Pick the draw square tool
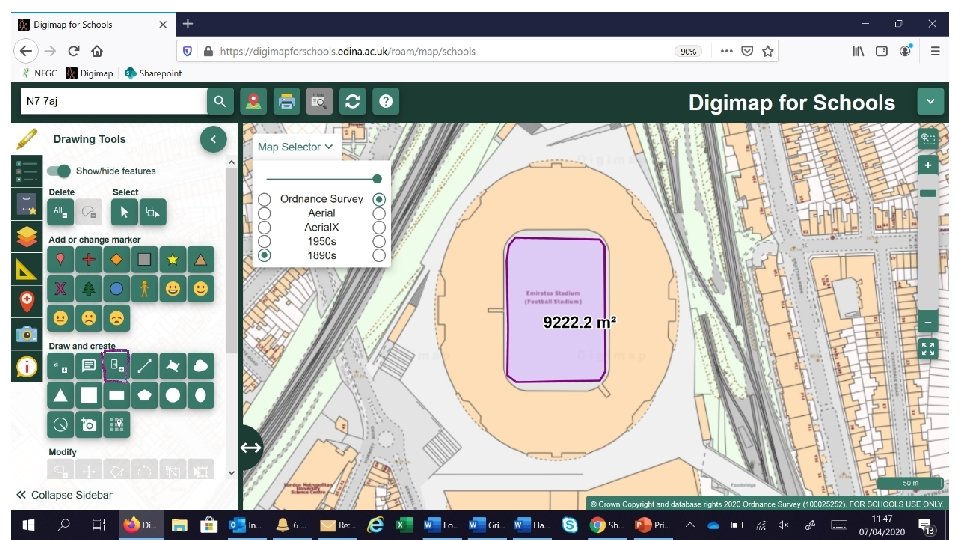Viewport: 960px width, 540px height. 88,396
